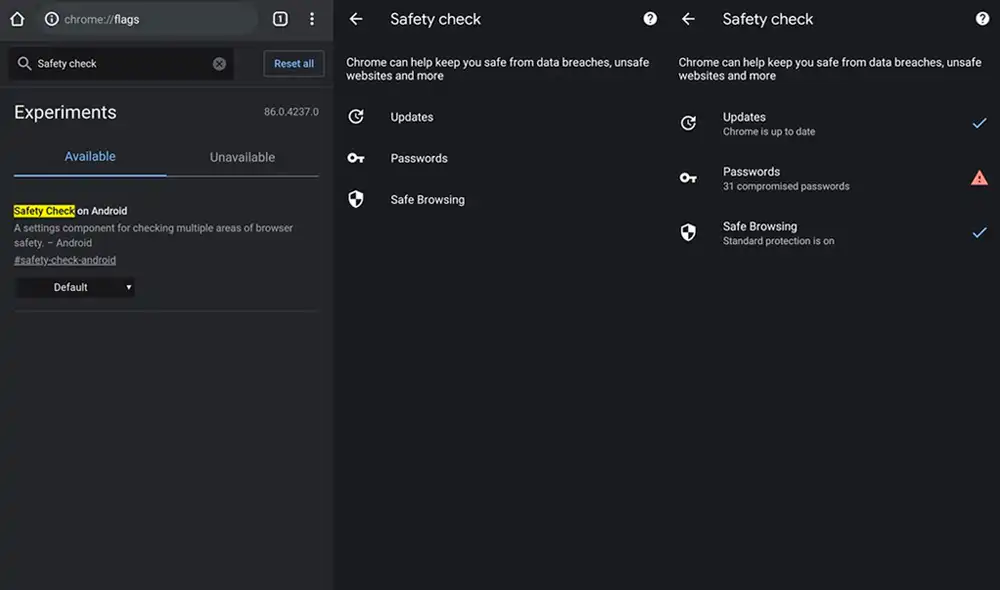Open Chrome's three-dot overflow menu
This screenshot has width=1000, height=590.
pyautogui.click(x=313, y=18)
